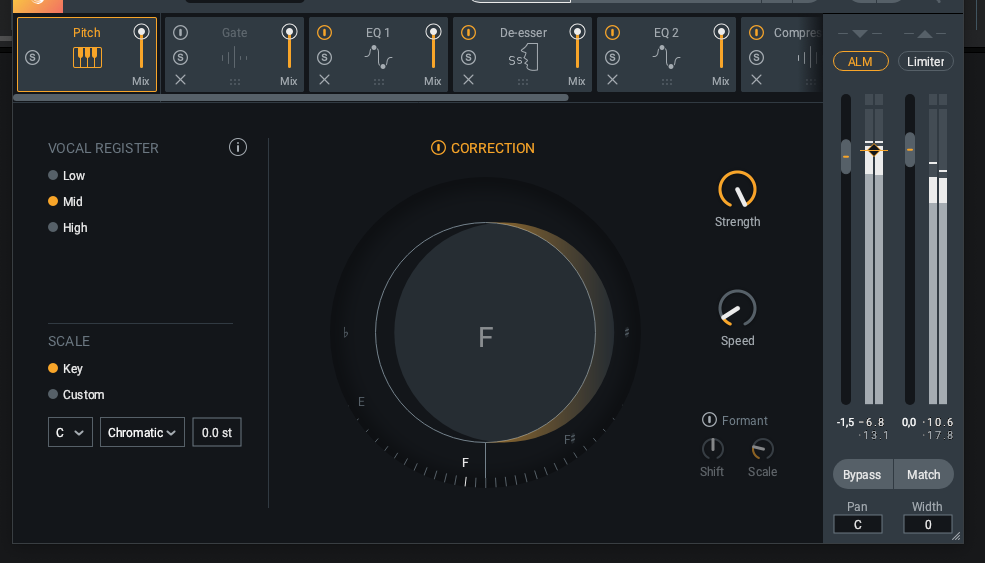
Task: Click the Limiter button
Action: pyautogui.click(x=925, y=62)
